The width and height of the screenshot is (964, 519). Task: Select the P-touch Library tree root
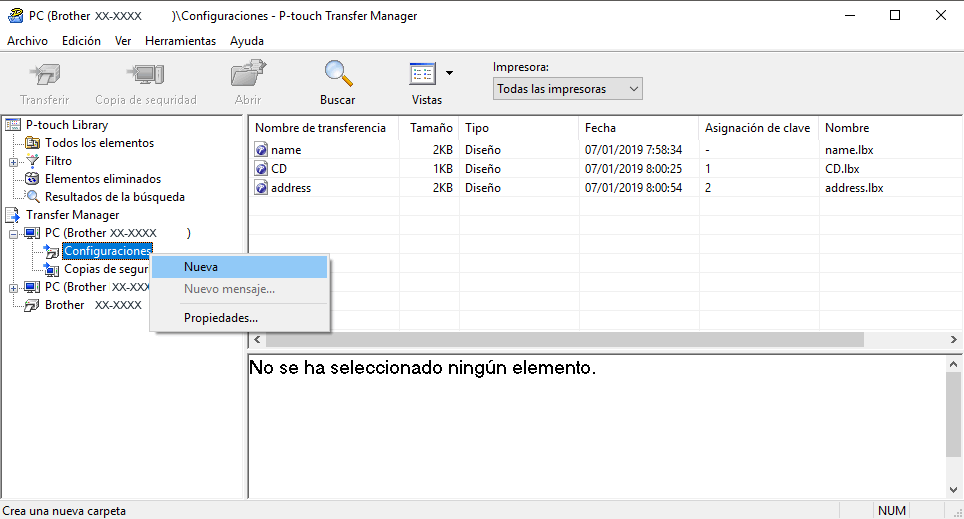coord(67,125)
